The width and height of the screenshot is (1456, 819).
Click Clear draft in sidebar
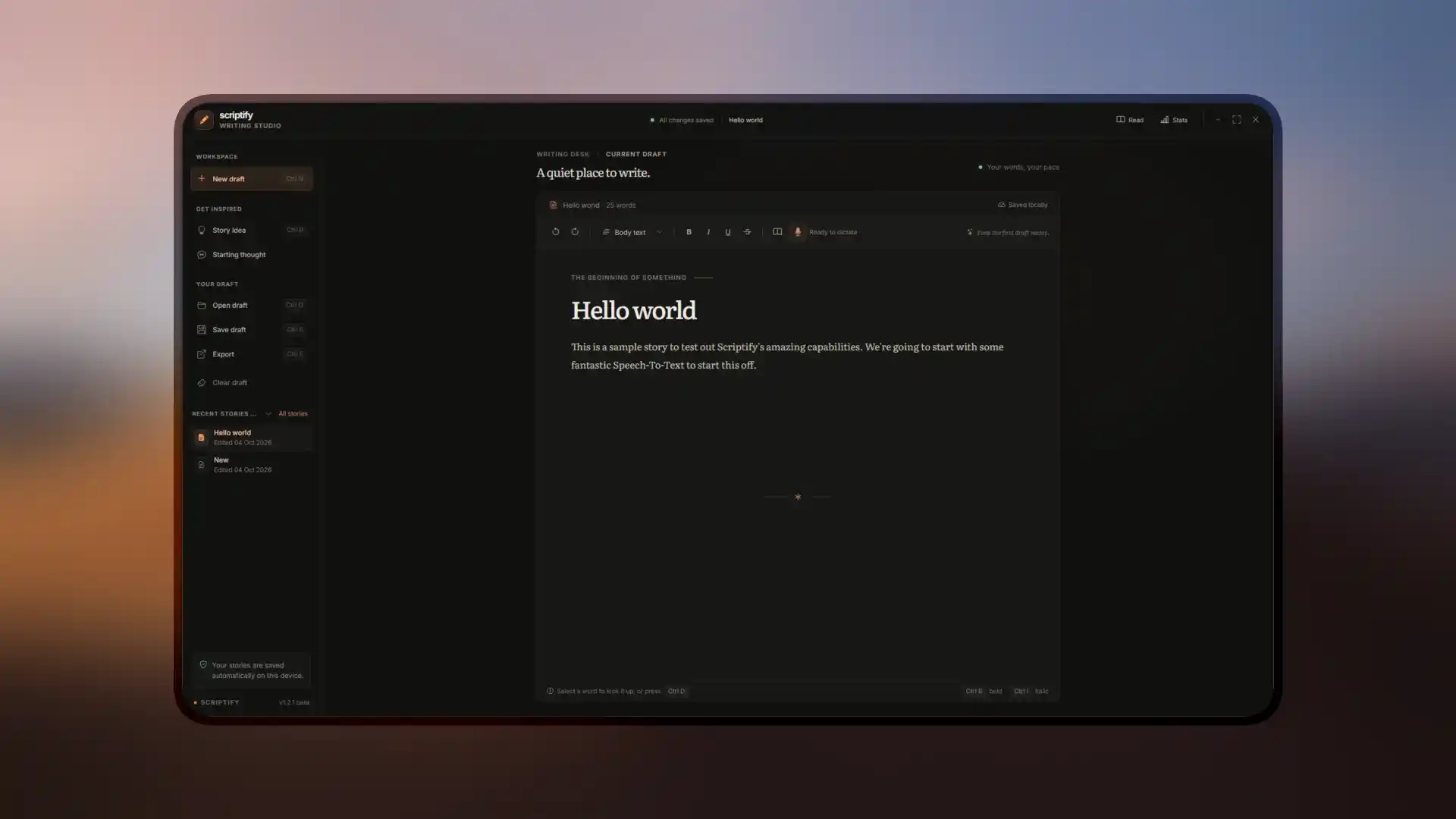[x=251, y=383]
